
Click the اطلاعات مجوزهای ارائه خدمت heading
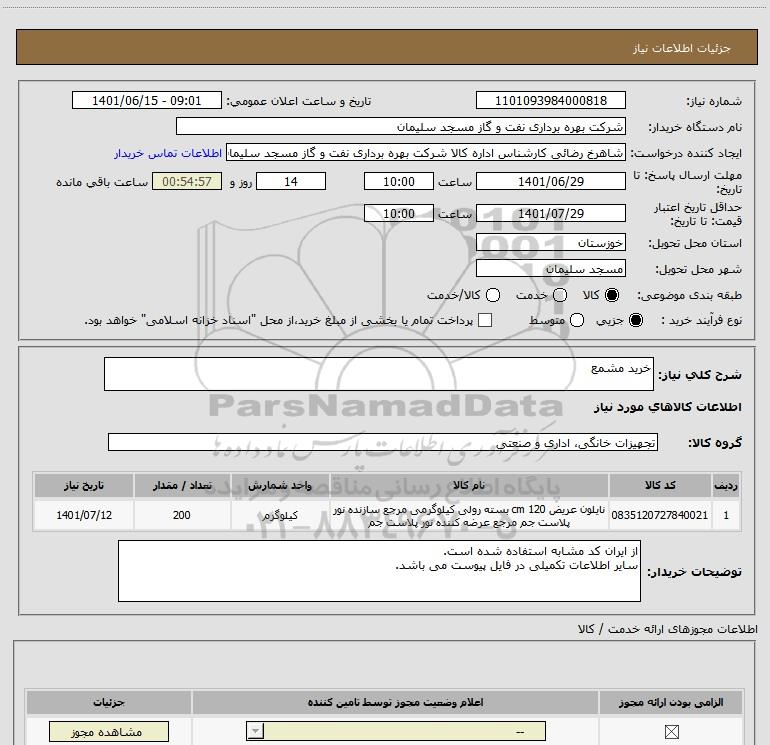pyautogui.click(x=668, y=629)
